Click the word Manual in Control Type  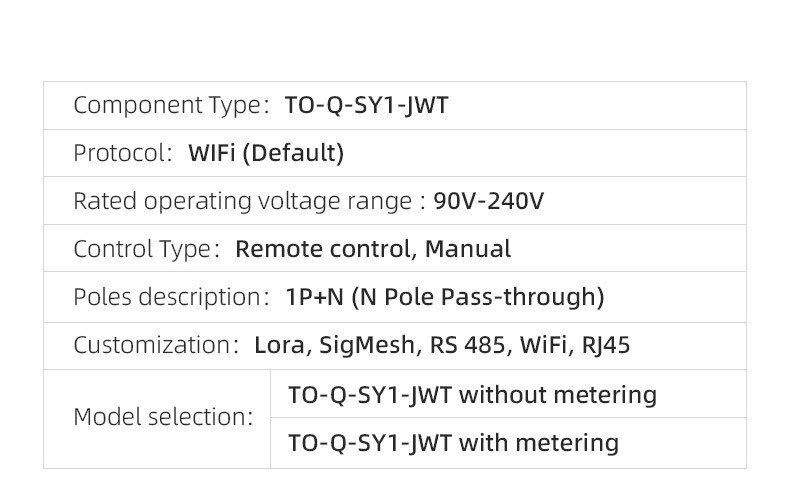coord(468,249)
